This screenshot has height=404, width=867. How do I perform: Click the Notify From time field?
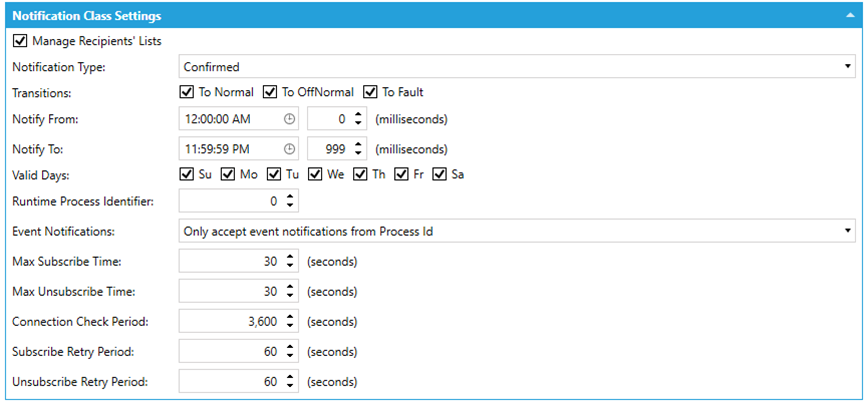230,119
